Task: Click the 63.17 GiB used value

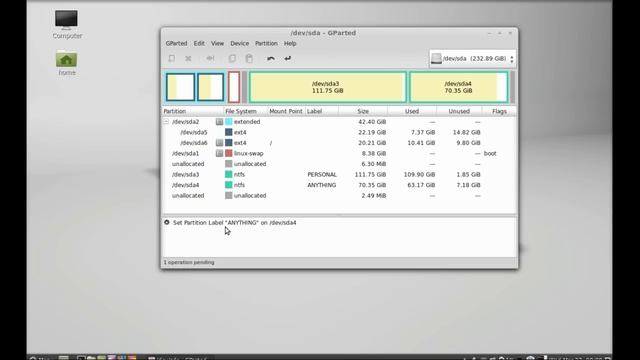Action: tap(421, 185)
